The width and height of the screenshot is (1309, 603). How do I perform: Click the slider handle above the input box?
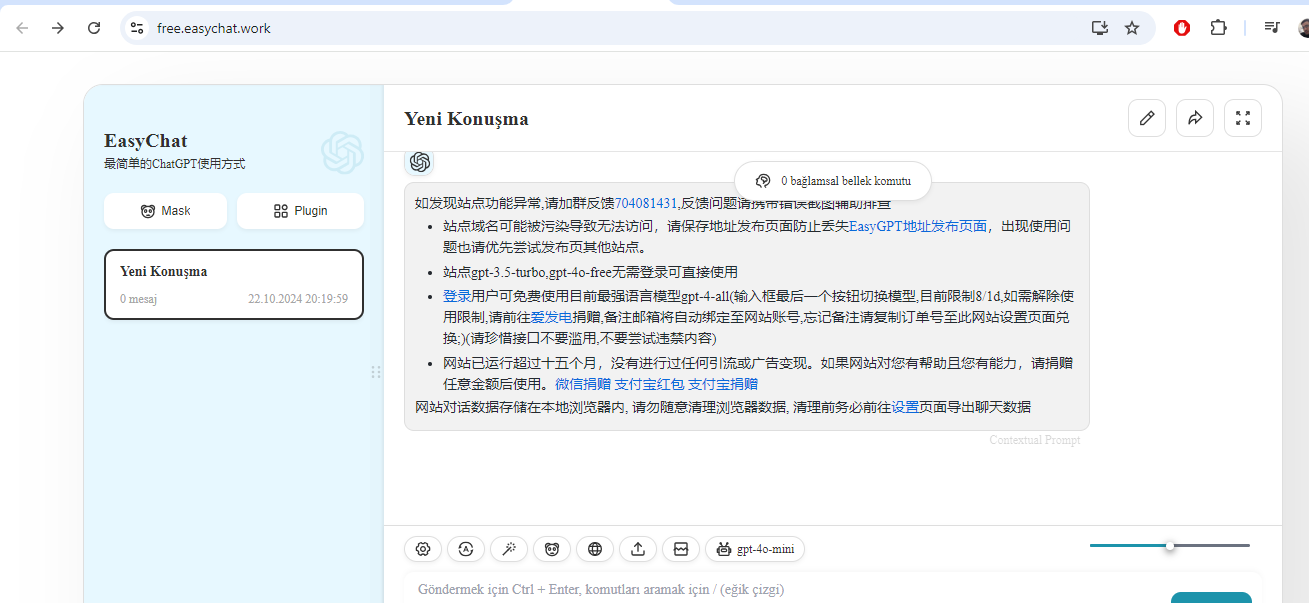1169,545
